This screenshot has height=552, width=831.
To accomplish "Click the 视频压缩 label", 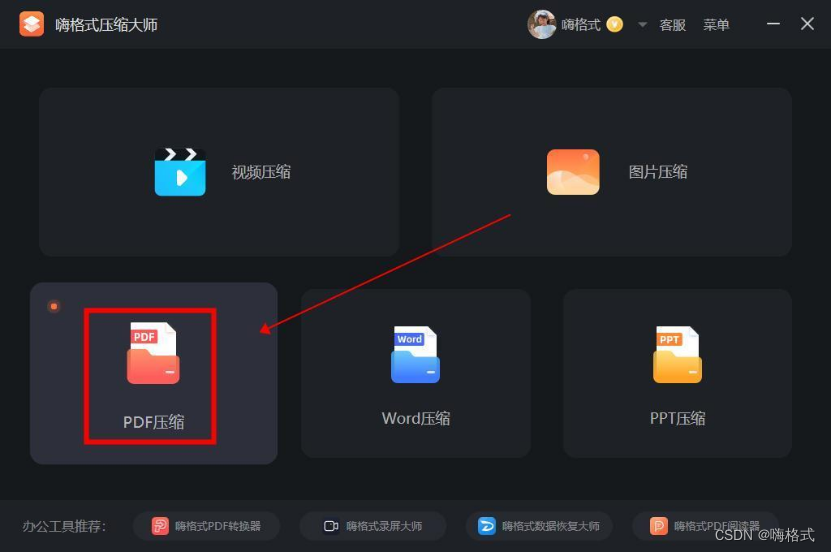I will pos(261,172).
